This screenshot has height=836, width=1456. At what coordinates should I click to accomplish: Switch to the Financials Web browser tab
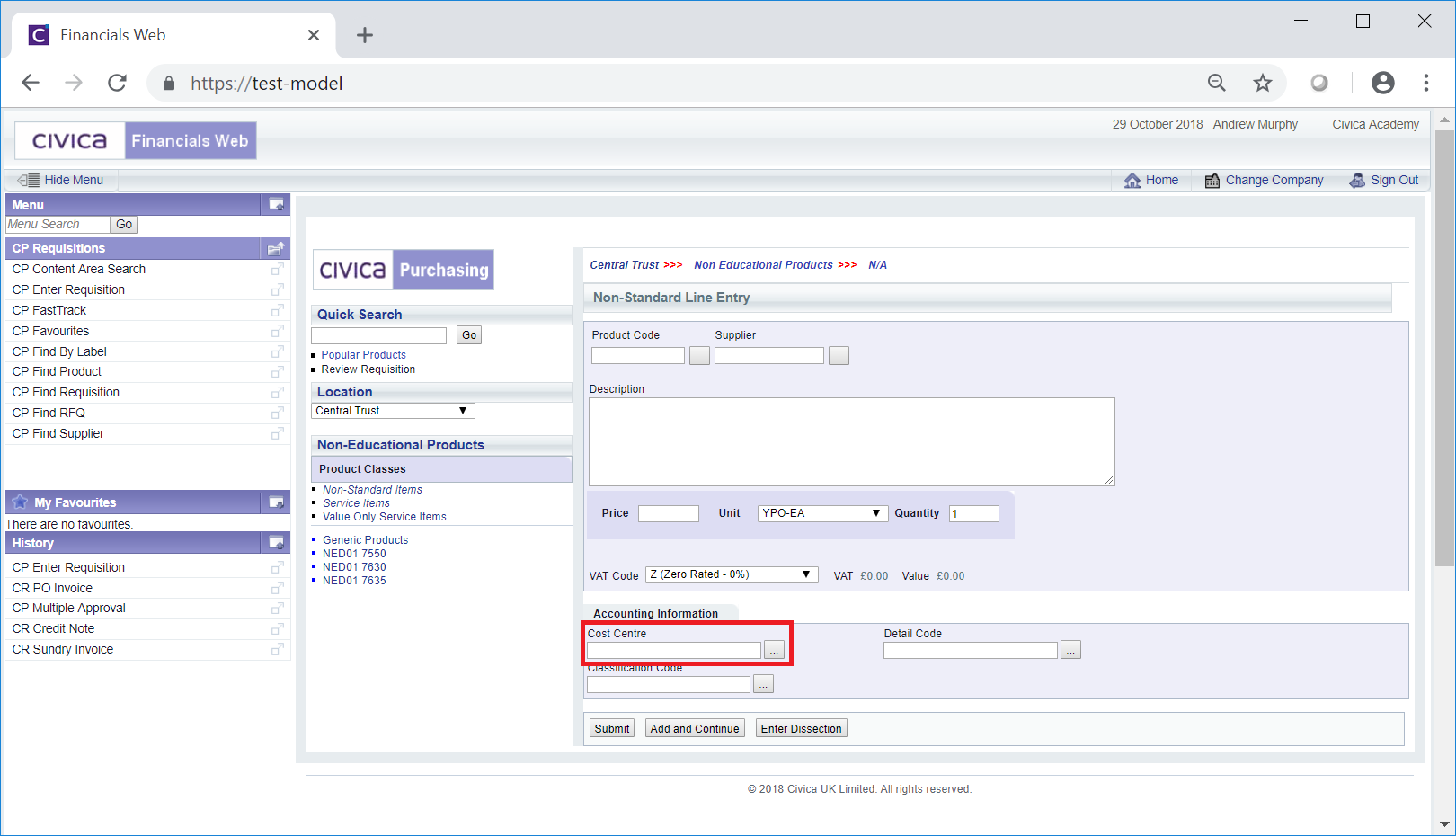click(174, 35)
